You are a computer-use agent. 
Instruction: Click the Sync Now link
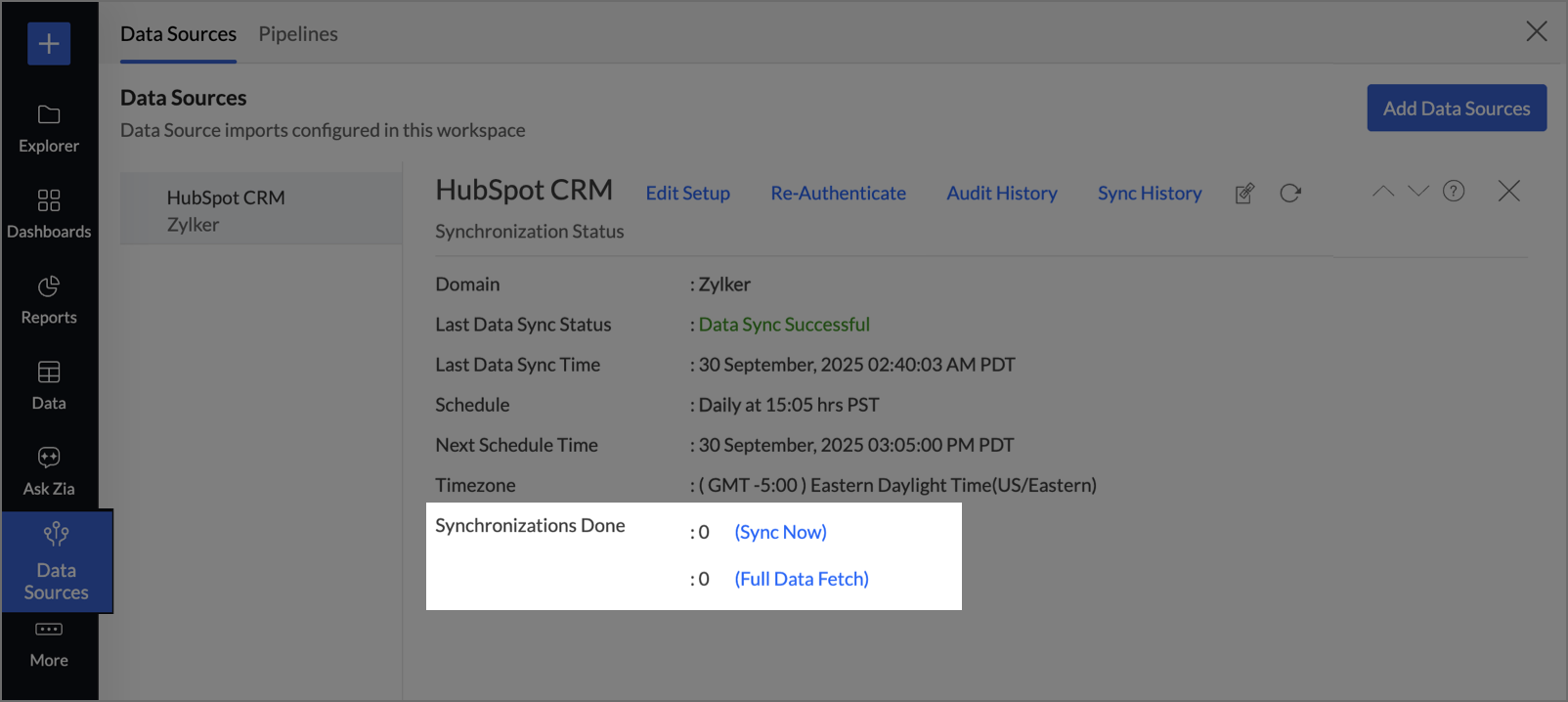point(780,532)
